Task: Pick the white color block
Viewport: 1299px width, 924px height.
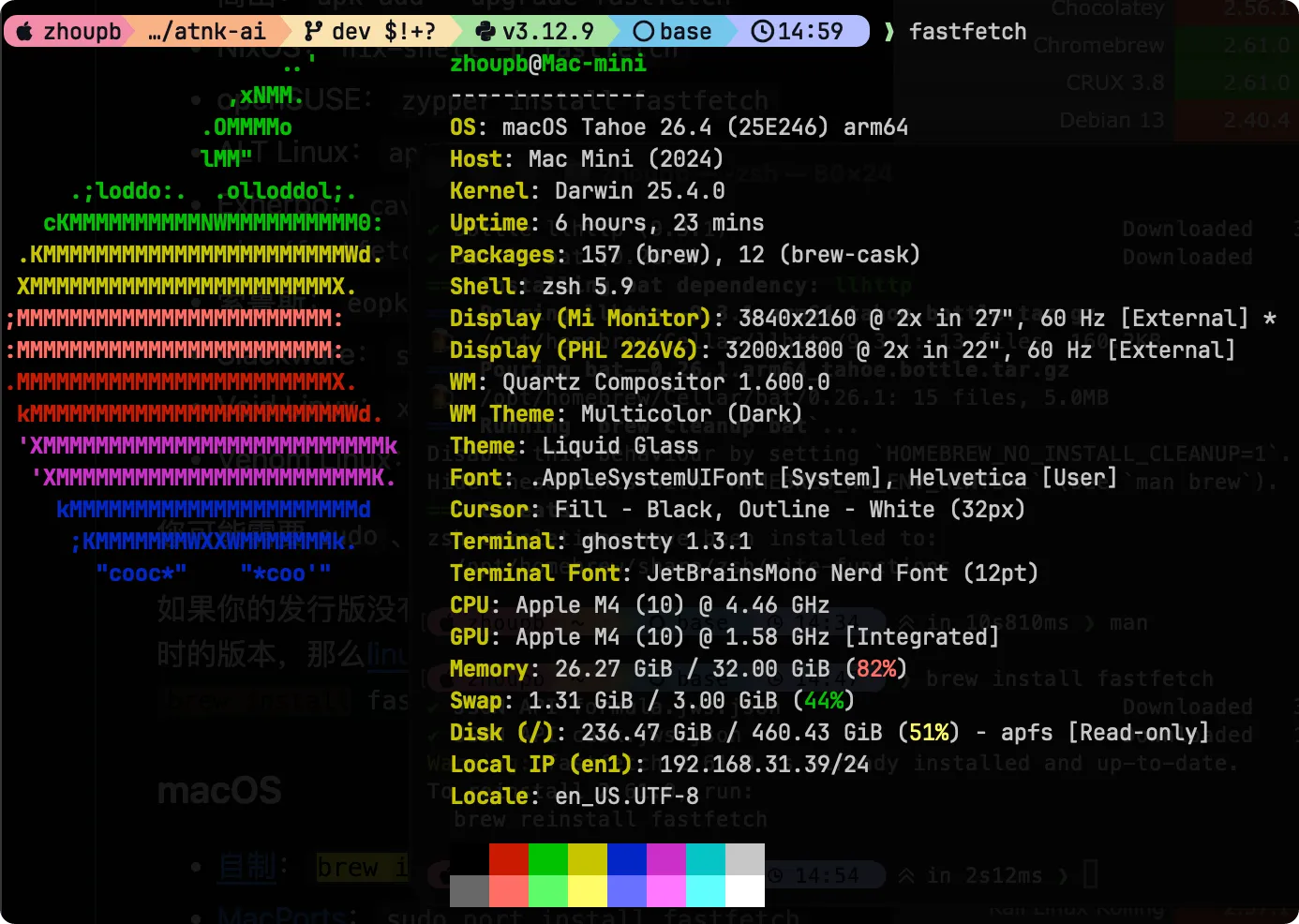Action: pos(745,891)
